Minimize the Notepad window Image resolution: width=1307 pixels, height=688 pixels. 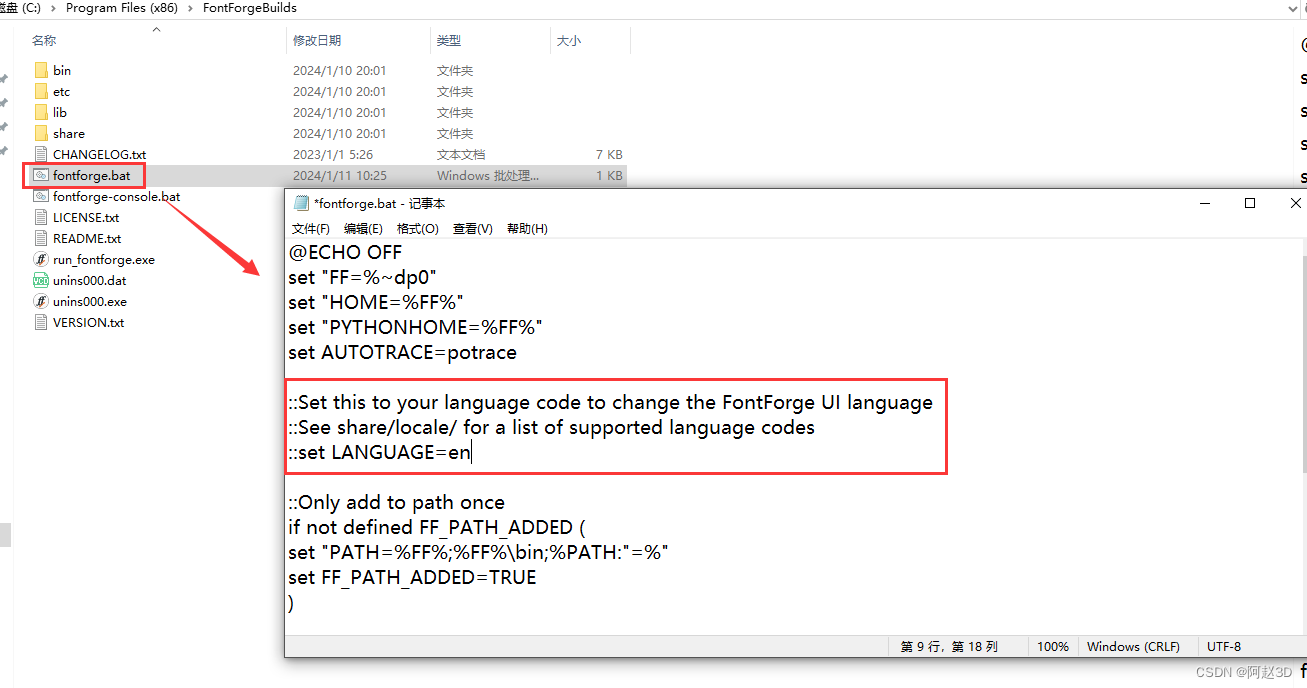tap(1204, 203)
